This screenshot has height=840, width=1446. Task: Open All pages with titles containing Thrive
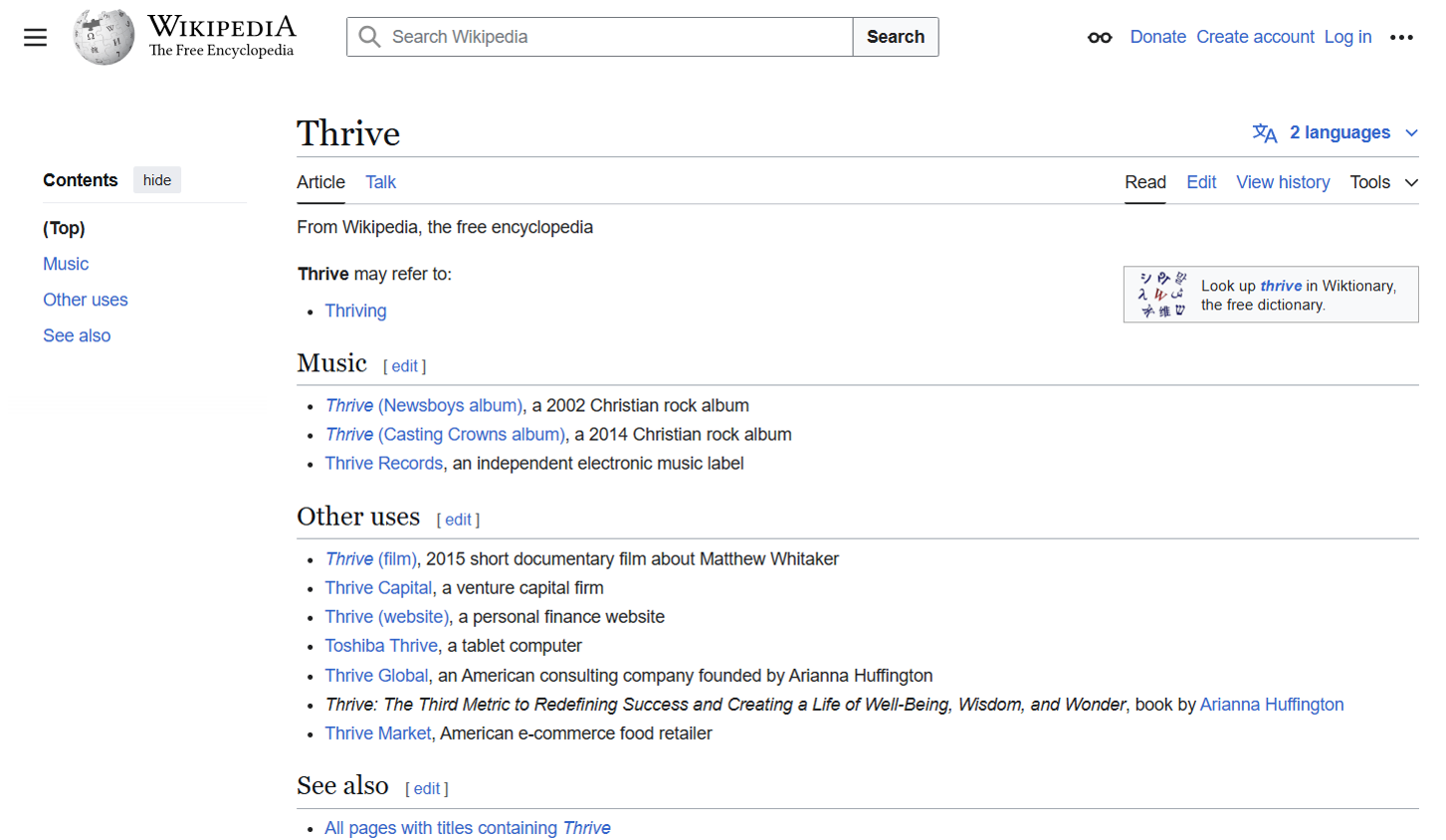click(x=468, y=827)
